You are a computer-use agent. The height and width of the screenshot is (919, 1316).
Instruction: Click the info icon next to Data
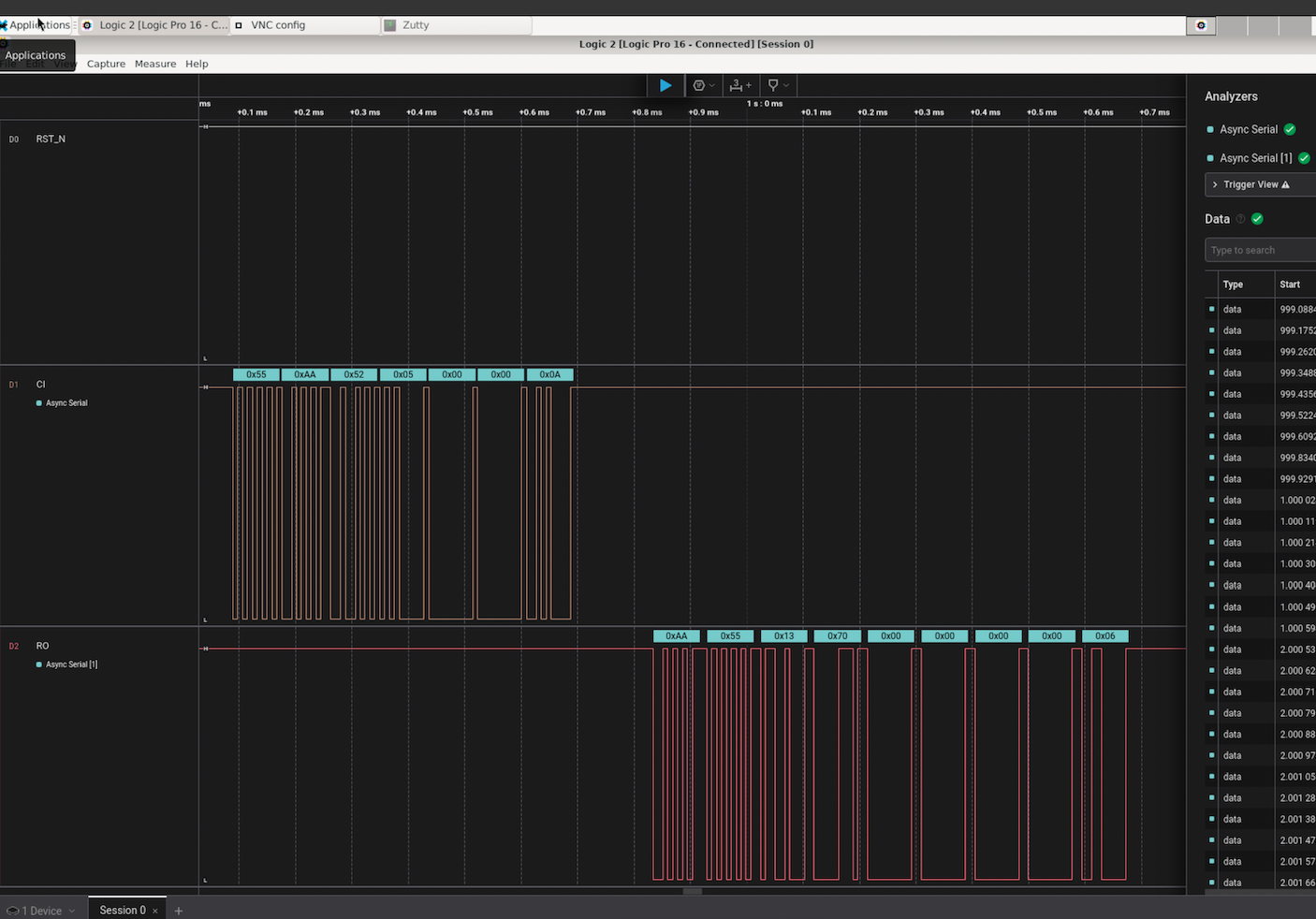tap(1241, 219)
